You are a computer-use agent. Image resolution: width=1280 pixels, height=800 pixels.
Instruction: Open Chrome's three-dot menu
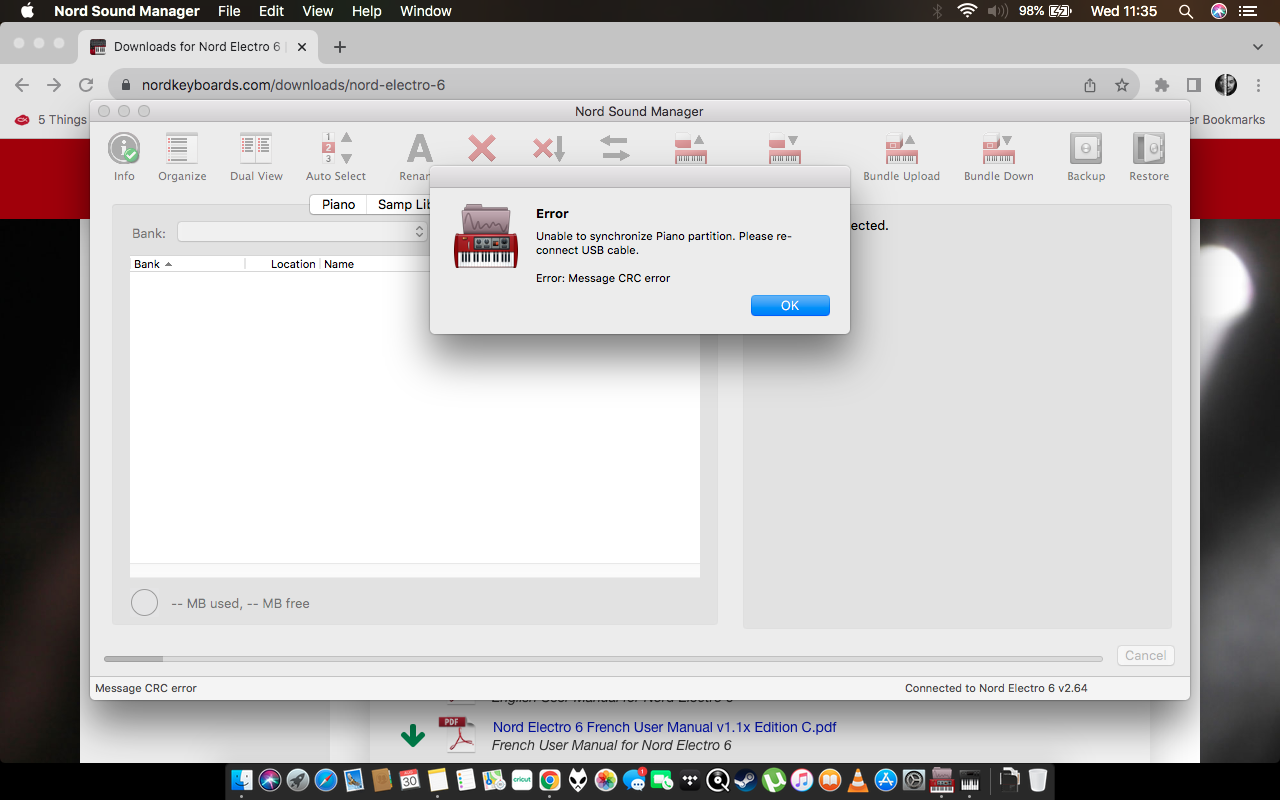click(x=1258, y=85)
